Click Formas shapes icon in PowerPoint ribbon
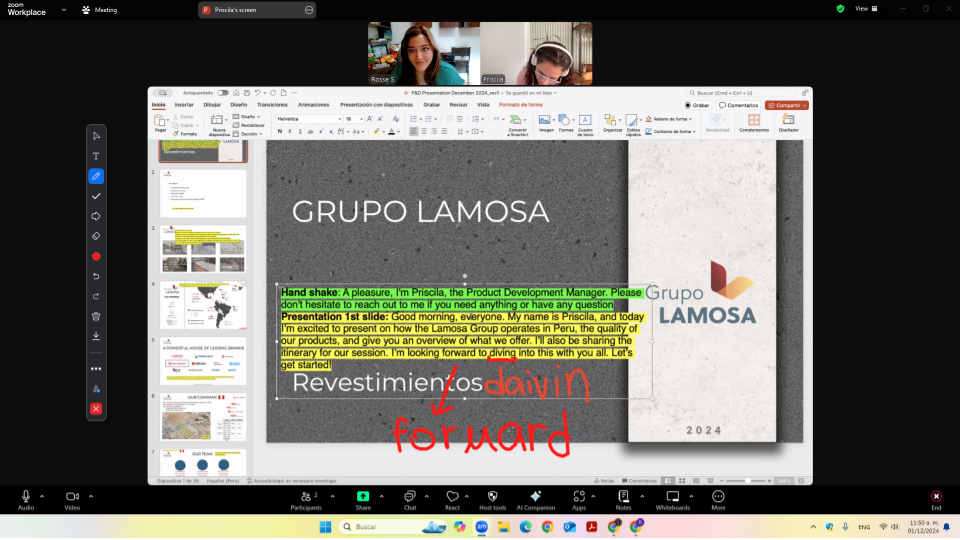 (566, 123)
